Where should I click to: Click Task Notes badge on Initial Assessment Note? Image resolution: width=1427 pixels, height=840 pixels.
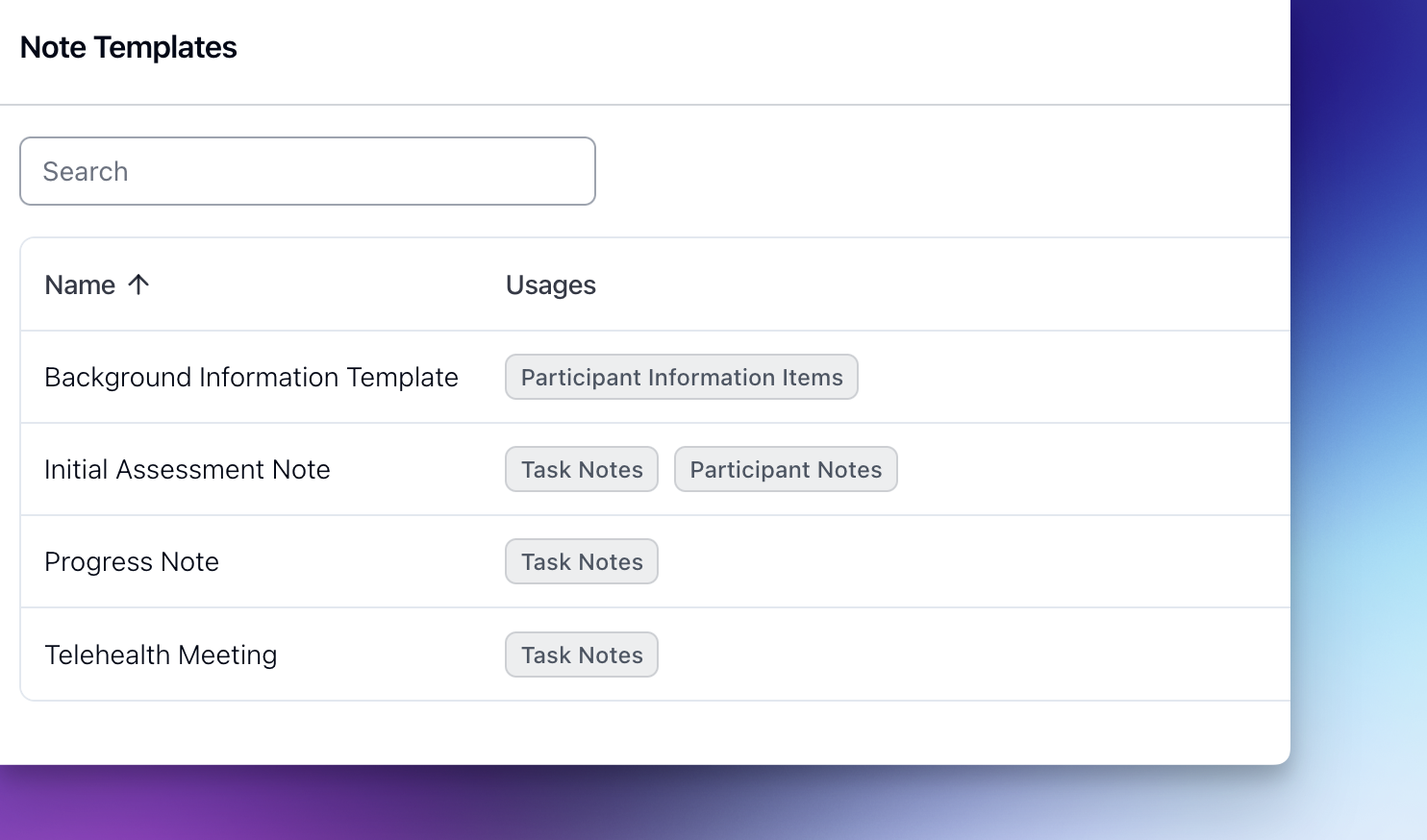(581, 469)
